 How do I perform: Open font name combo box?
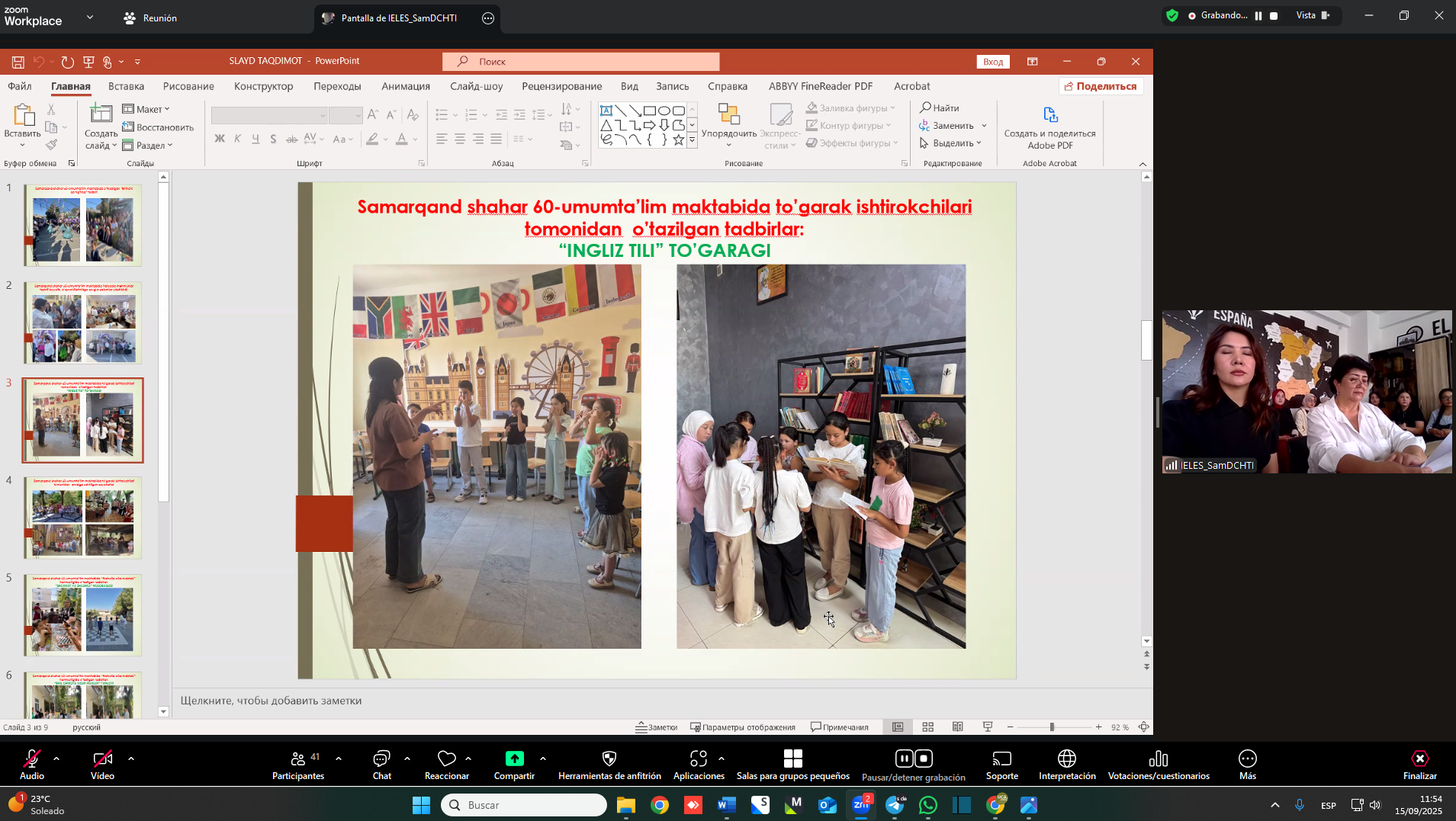coord(269,115)
